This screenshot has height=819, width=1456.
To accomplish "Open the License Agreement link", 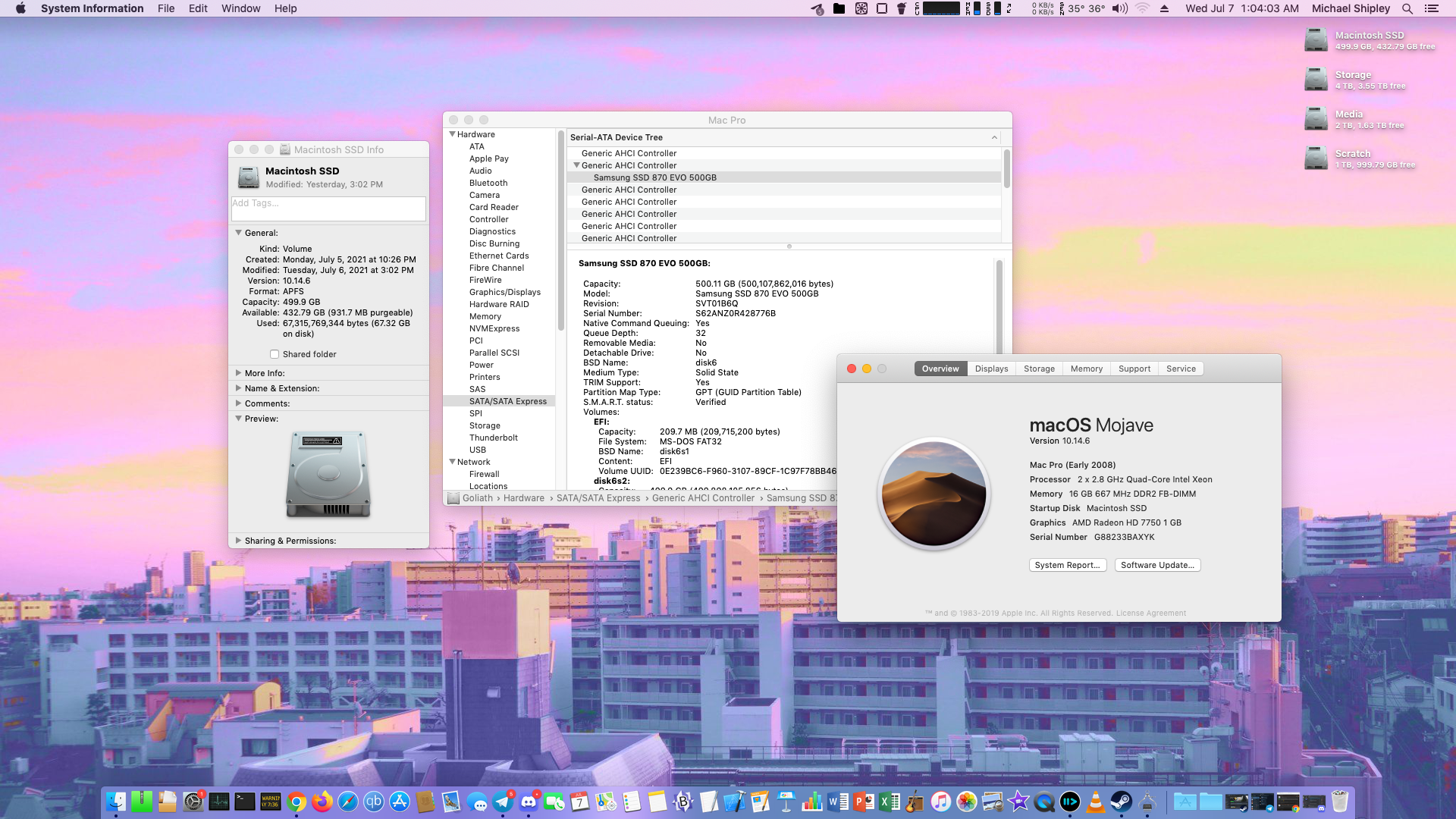I will (1150, 613).
